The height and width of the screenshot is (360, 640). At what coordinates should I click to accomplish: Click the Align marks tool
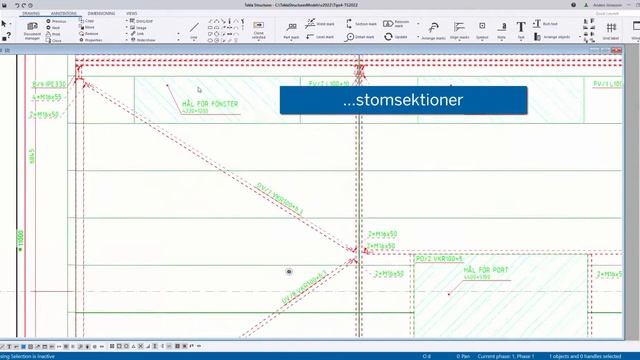(x=459, y=31)
